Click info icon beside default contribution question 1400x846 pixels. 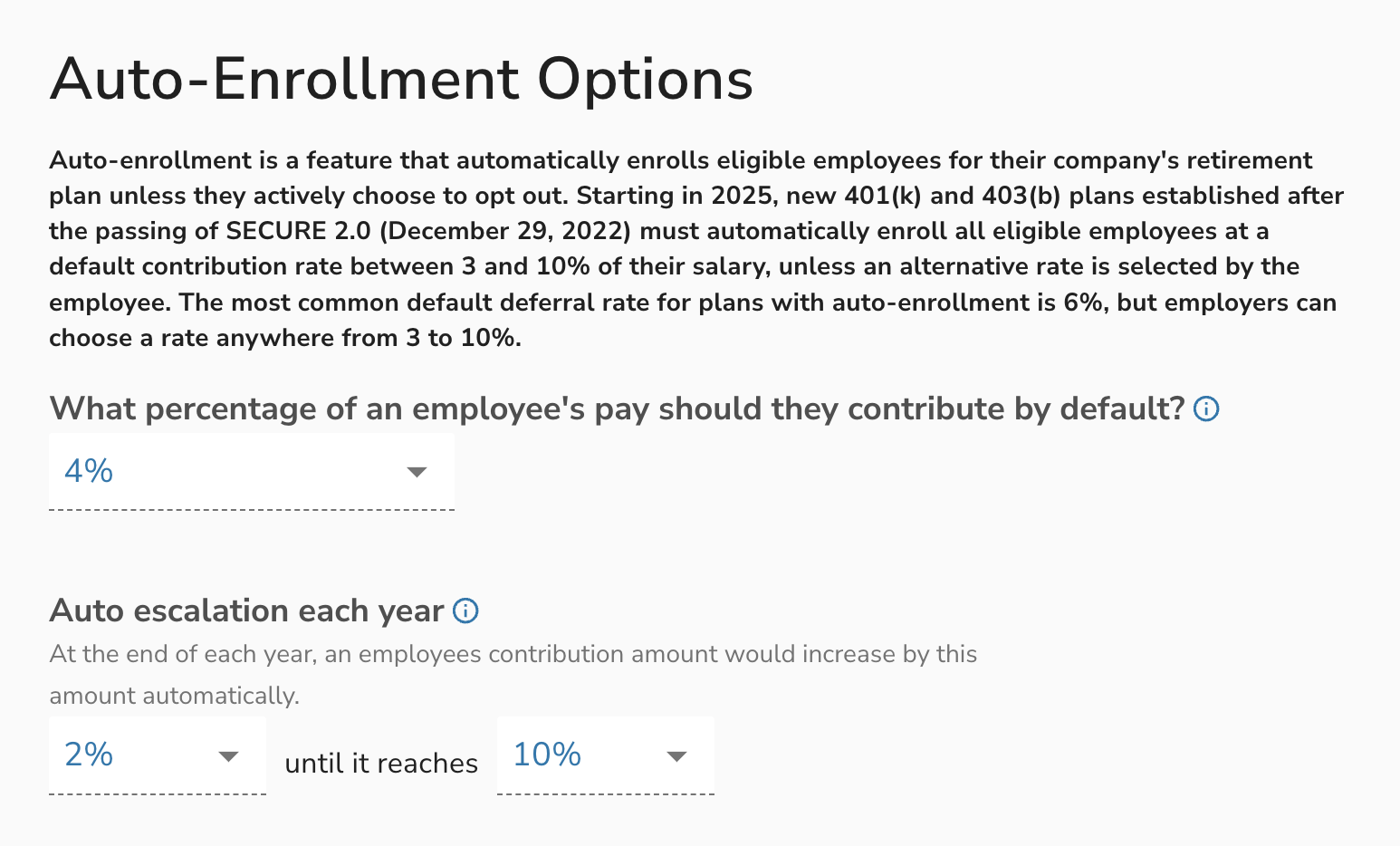pyautogui.click(x=1206, y=409)
